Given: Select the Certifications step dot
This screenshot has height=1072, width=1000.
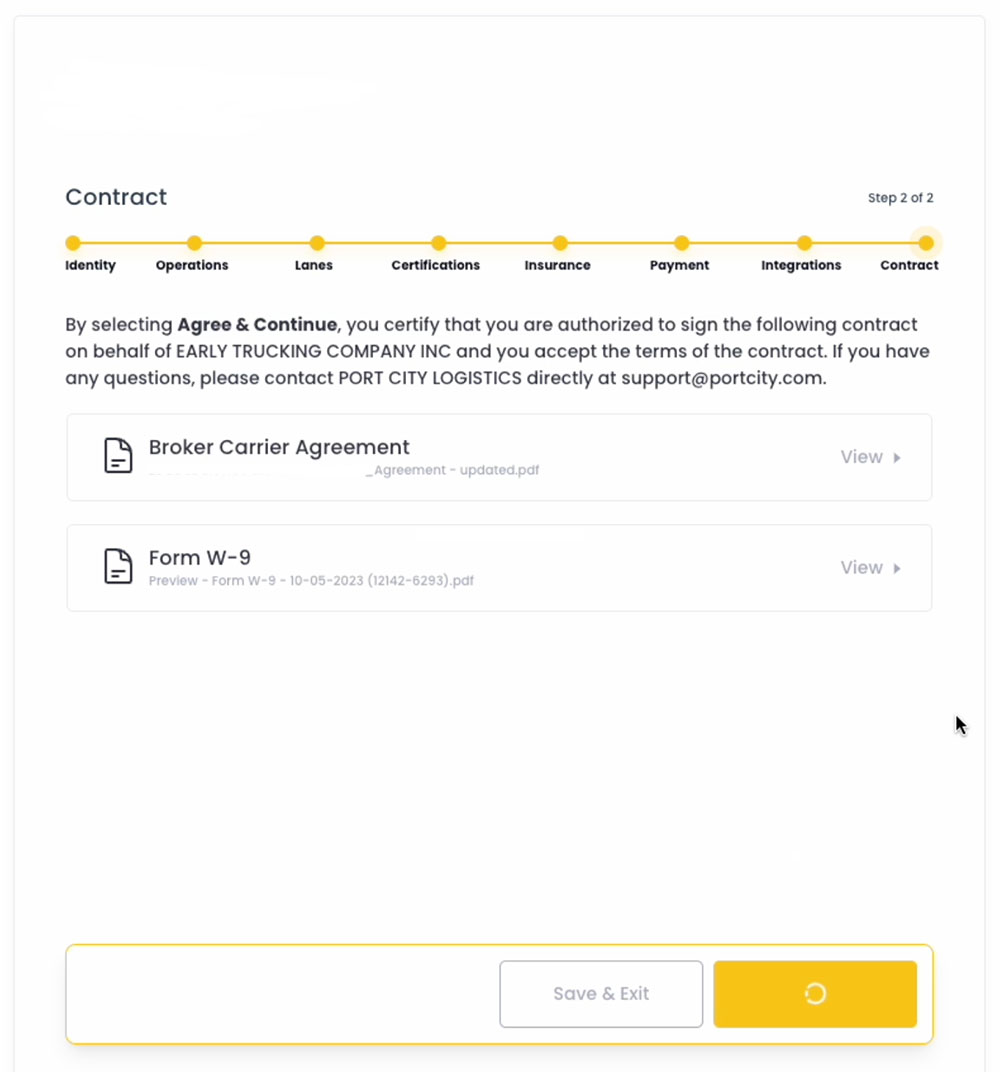Looking at the screenshot, I should pyautogui.click(x=439, y=243).
